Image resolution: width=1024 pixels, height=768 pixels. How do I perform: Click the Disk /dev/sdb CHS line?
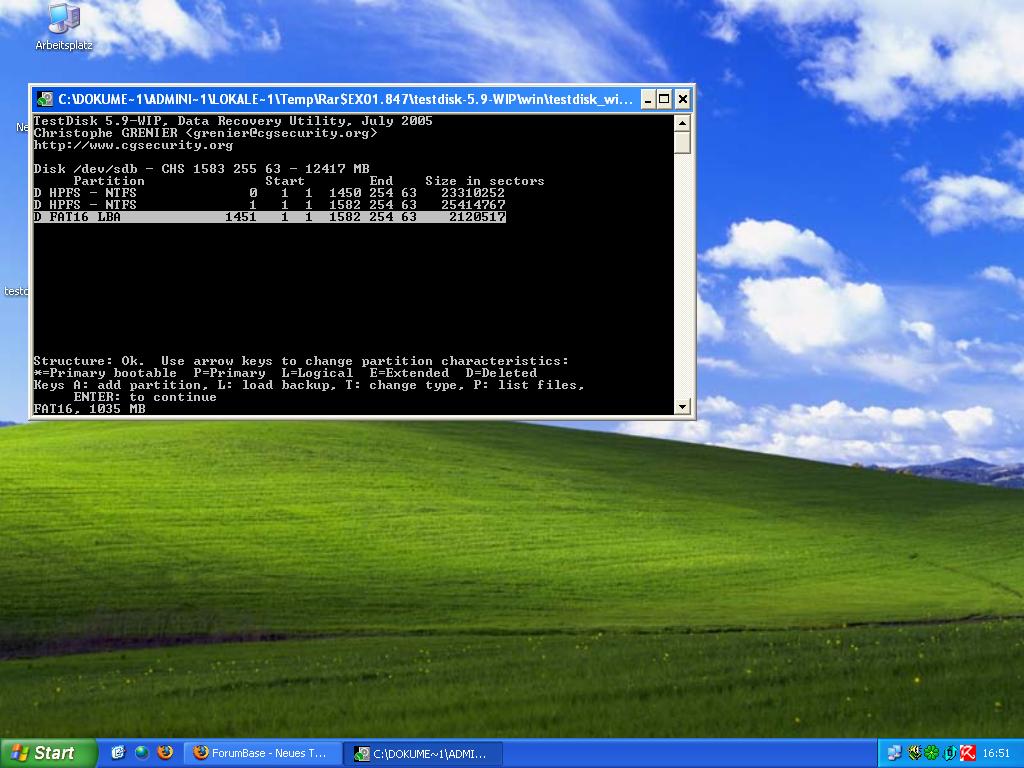[202, 168]
